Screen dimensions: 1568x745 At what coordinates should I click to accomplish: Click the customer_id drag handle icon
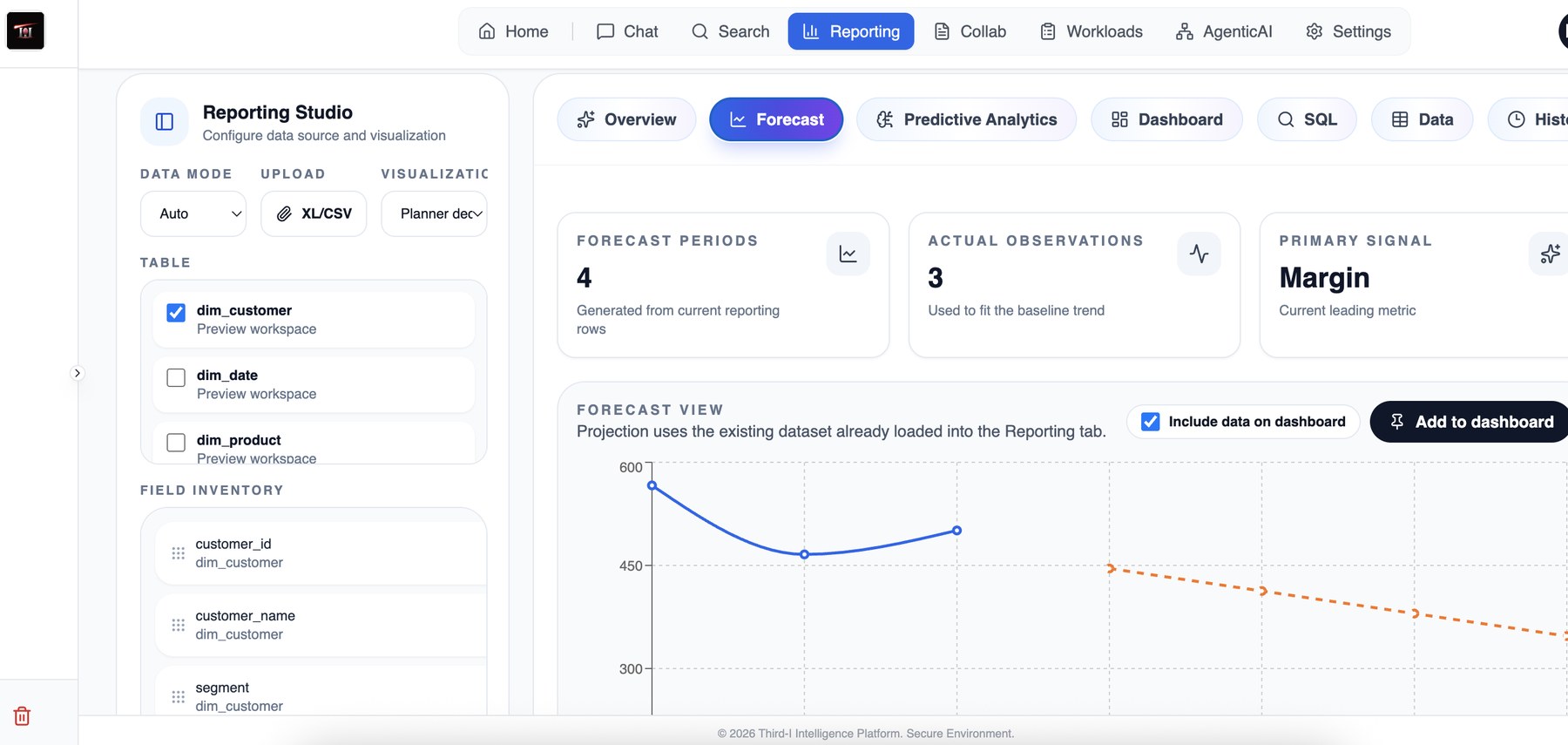point(179,553)
